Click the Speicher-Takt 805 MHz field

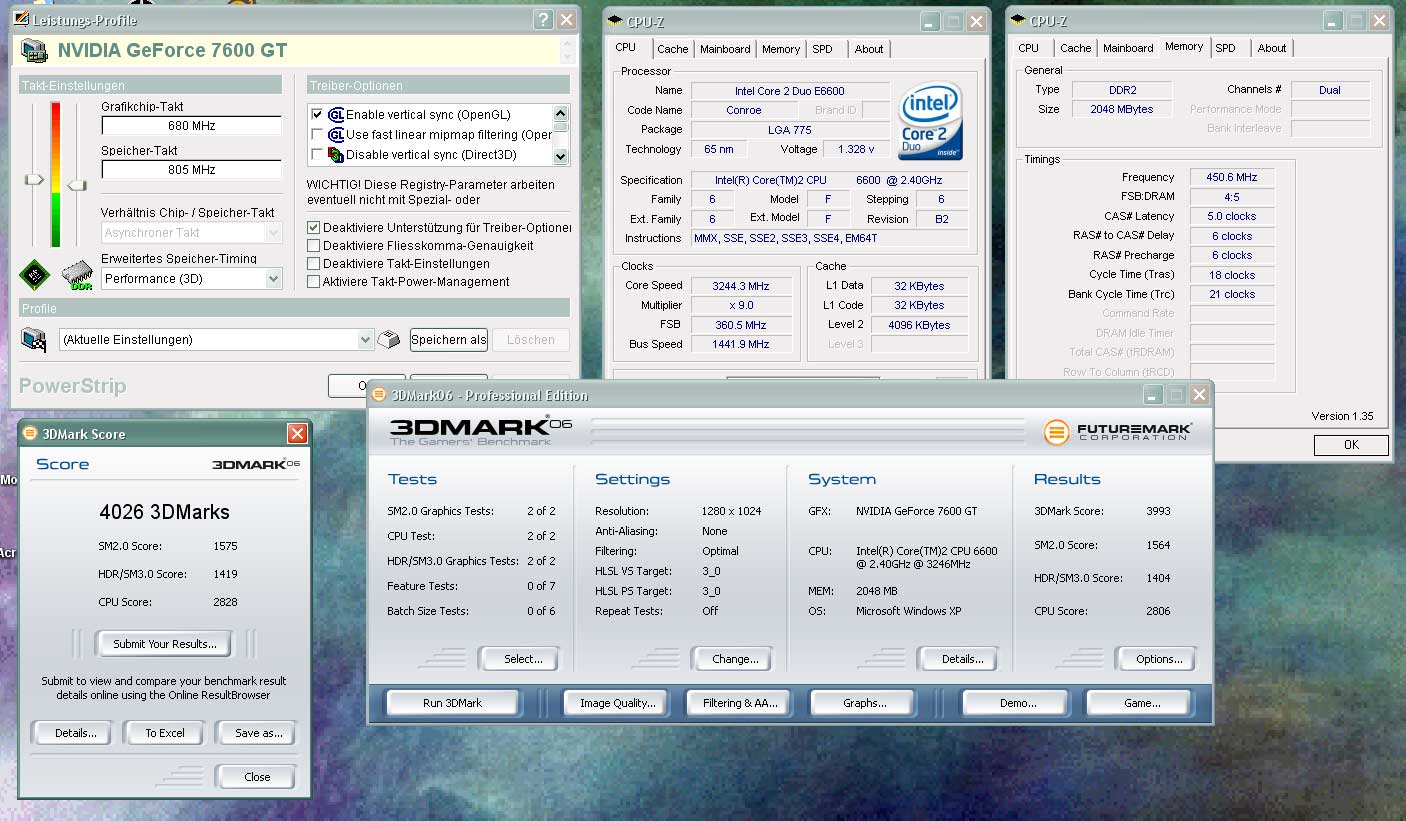(x=191, y=170)
